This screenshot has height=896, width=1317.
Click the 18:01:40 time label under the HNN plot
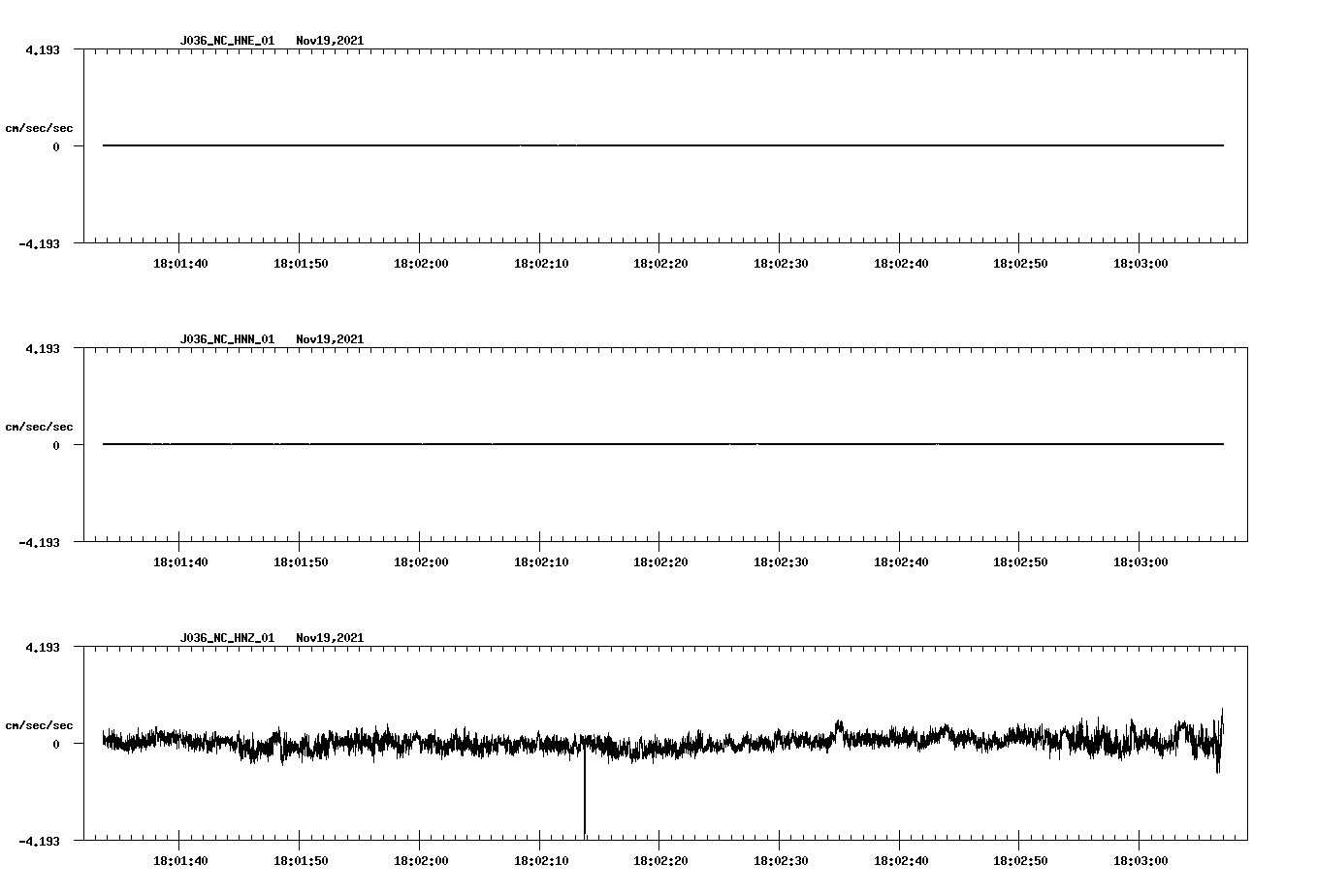[180, 562]
